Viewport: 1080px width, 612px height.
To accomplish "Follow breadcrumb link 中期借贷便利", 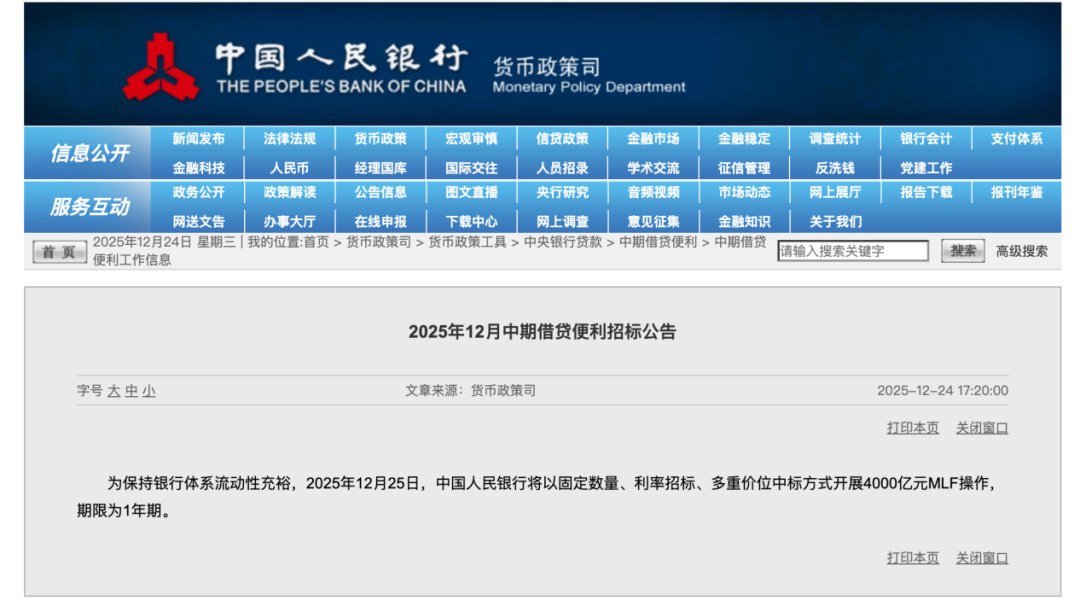I will tap(658, 242).
